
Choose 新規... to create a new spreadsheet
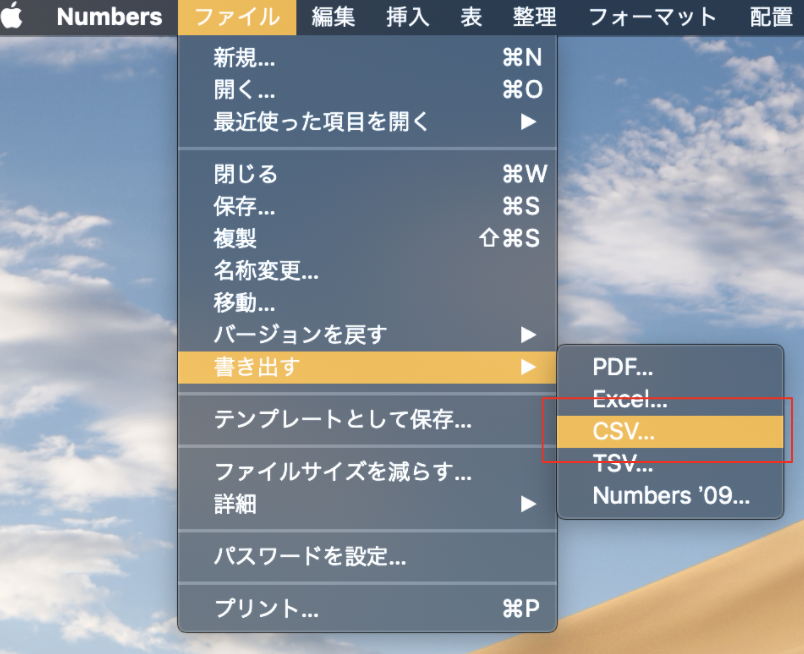pyautogui.click(x=367, y=57)
